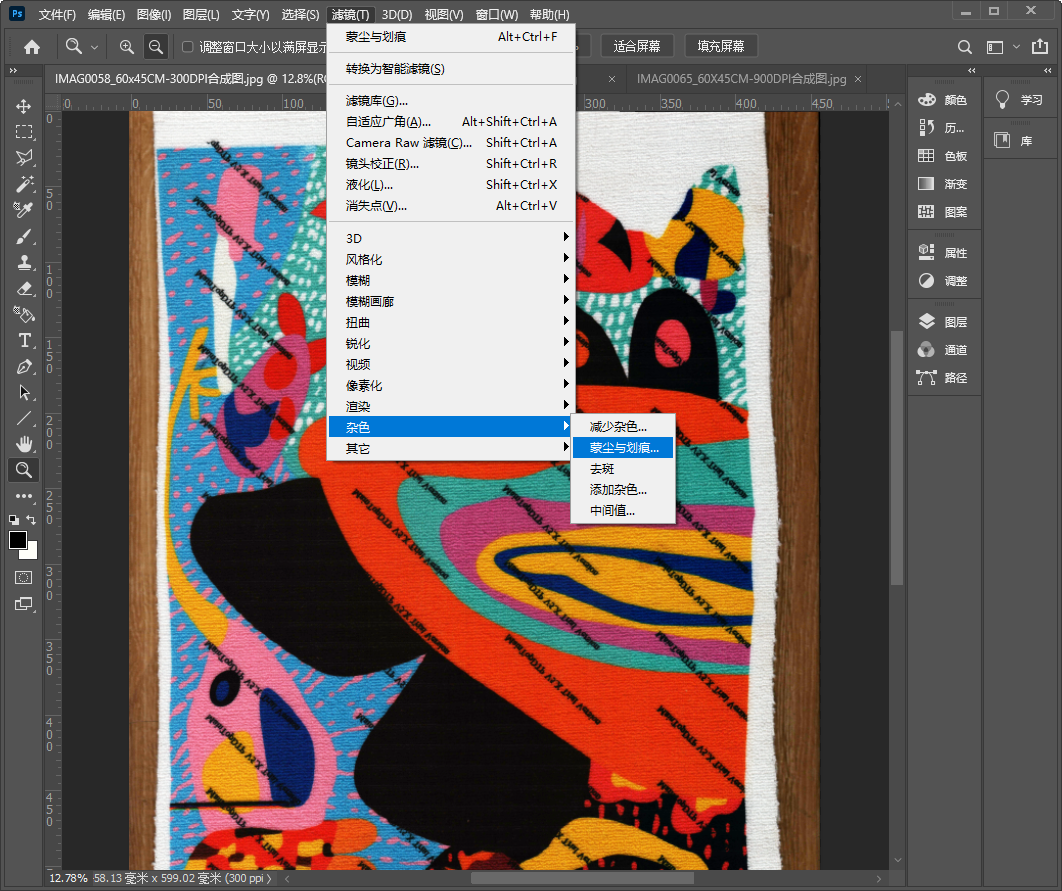Choose 蒙尘与划痕... from the 杂色 submenu
Screen dimensions: 1062x891
[x=624, y=448]
